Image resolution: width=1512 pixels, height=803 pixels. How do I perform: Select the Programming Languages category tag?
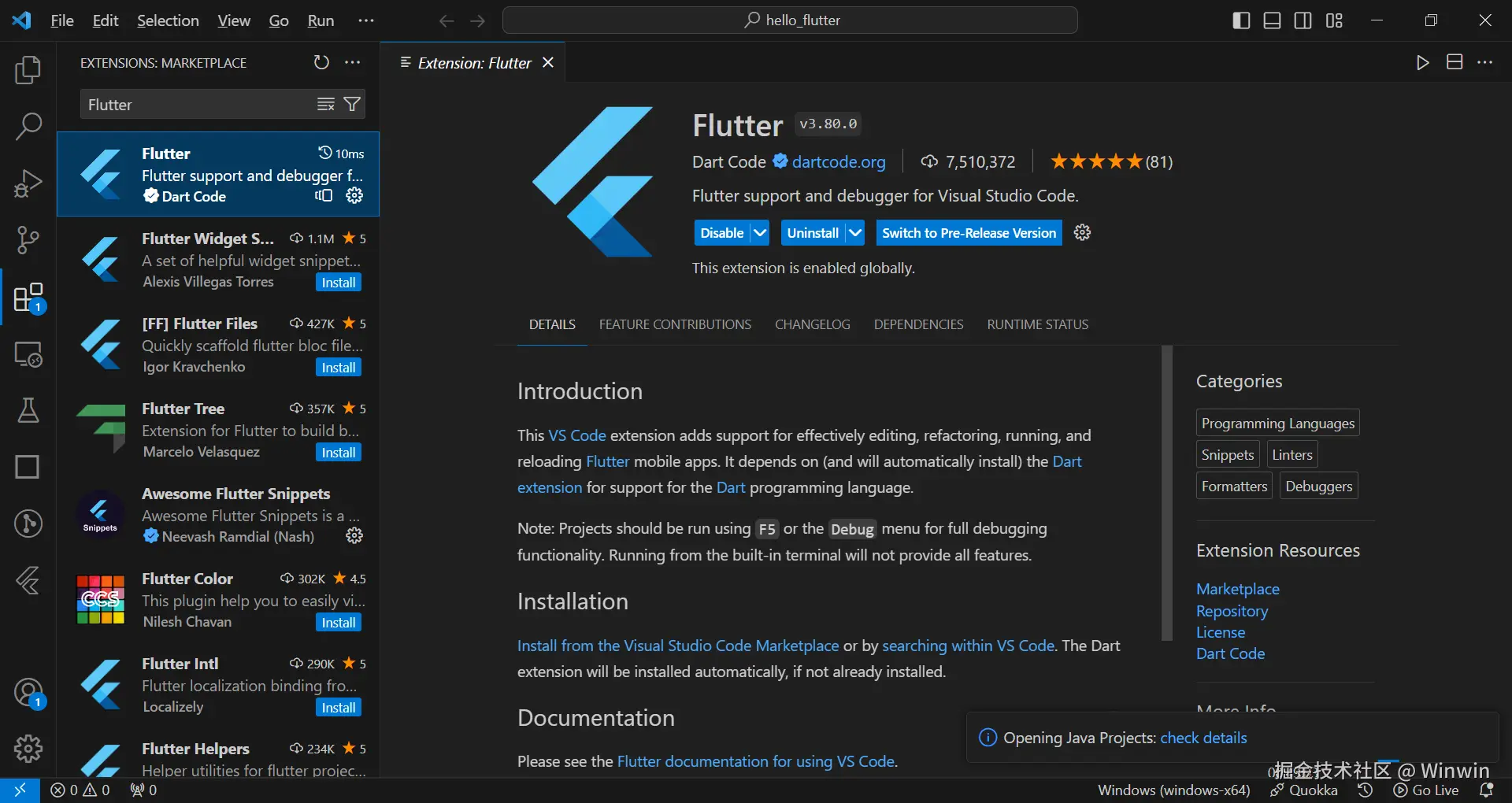click(1277, 423)
